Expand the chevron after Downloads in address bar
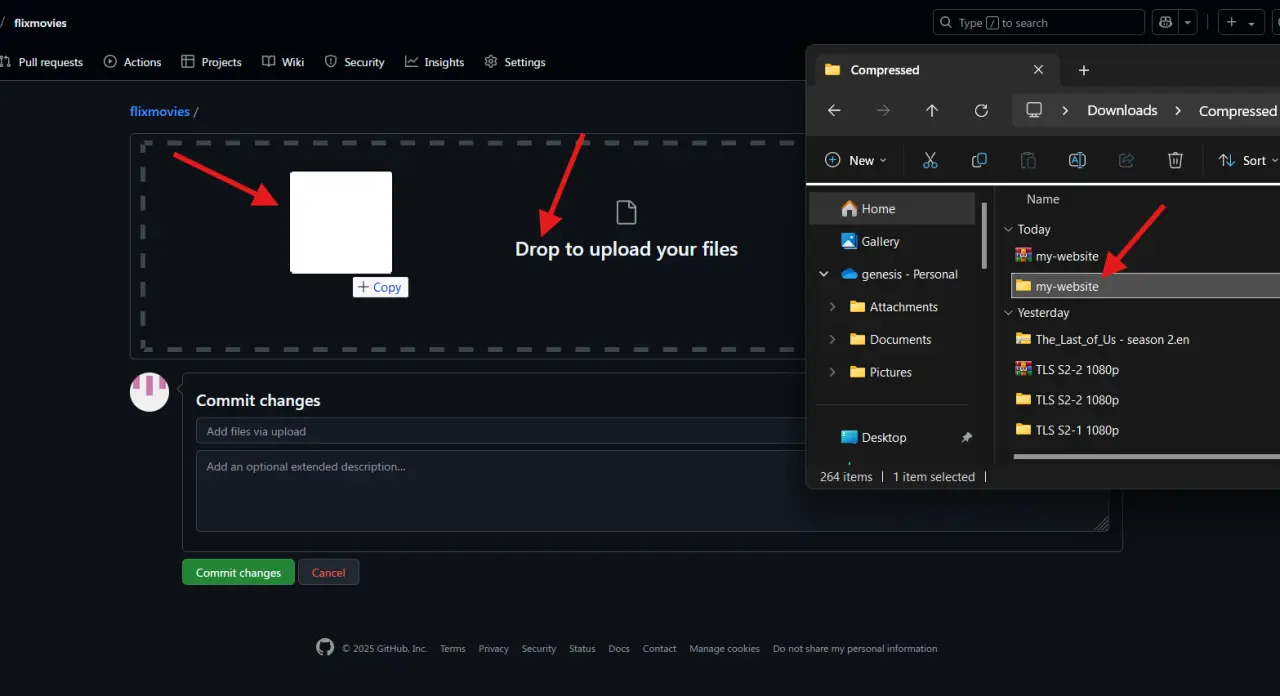1280x696 pixels. tap(1178, 110)
